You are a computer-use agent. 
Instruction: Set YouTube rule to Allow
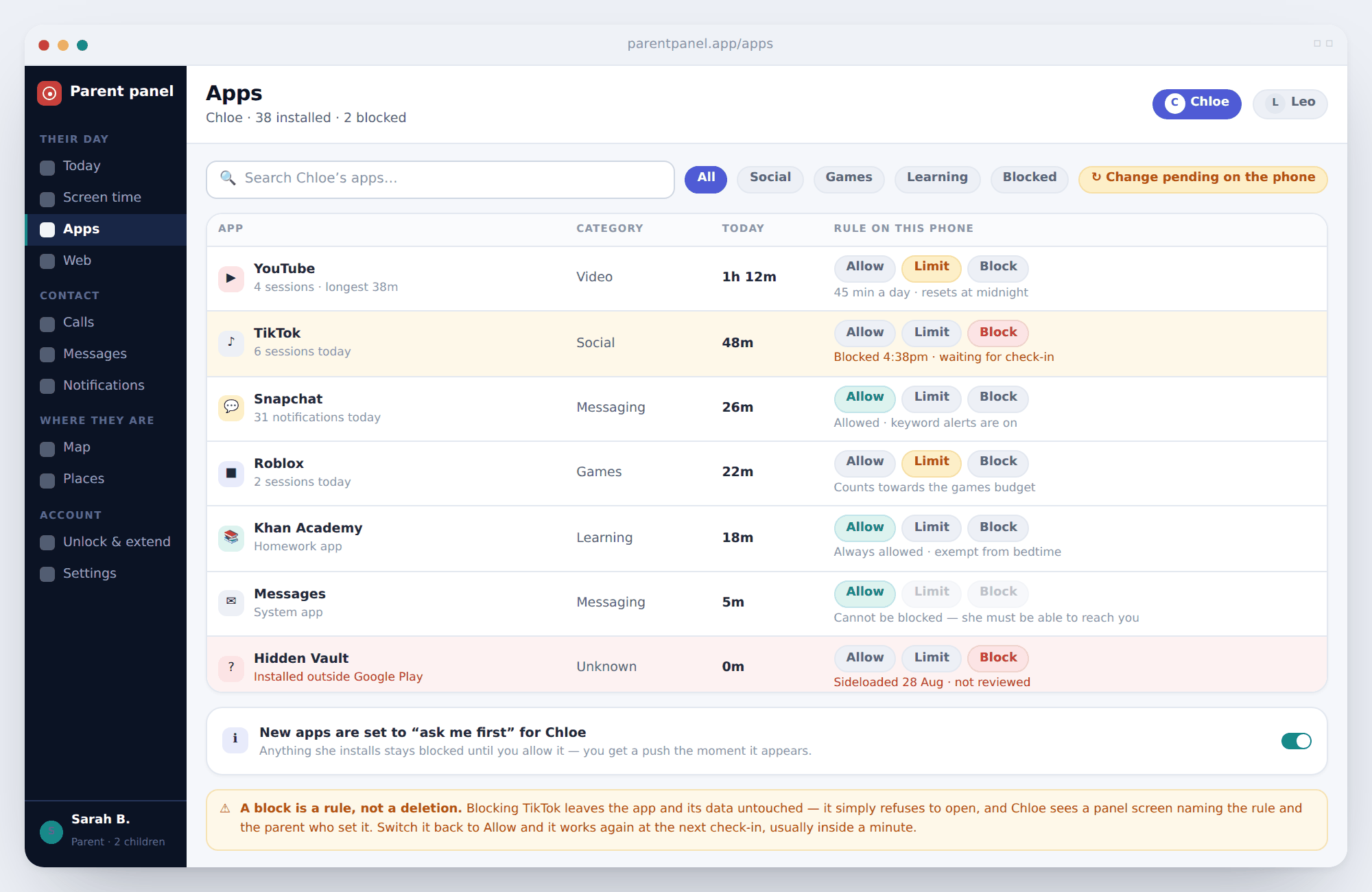[864, 268]
